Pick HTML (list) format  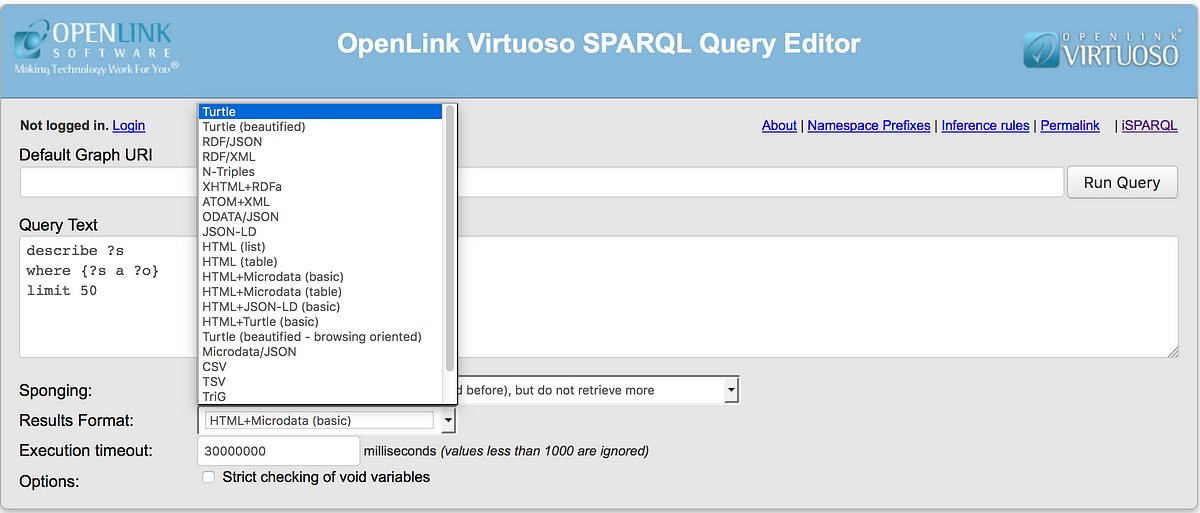click(x=320, y=247)
